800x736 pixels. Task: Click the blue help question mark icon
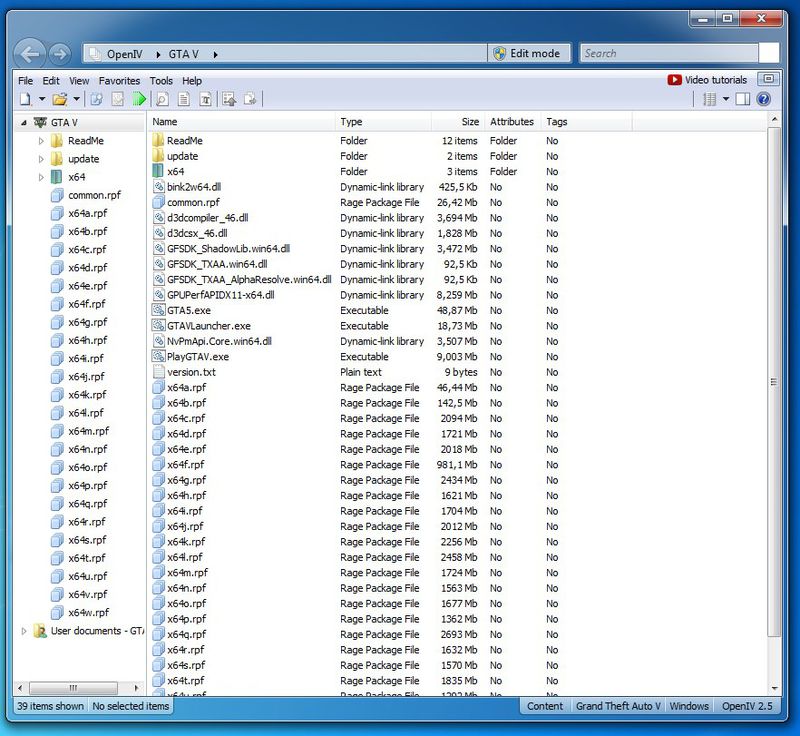[764, 99]
